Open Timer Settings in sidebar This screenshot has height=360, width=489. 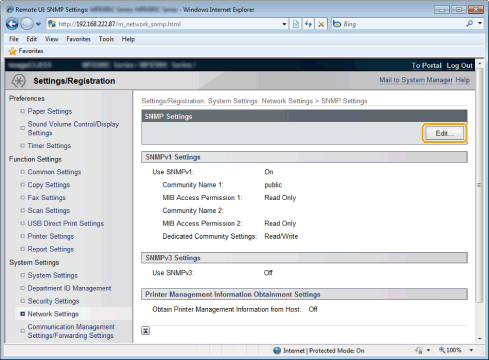(49, 146)
